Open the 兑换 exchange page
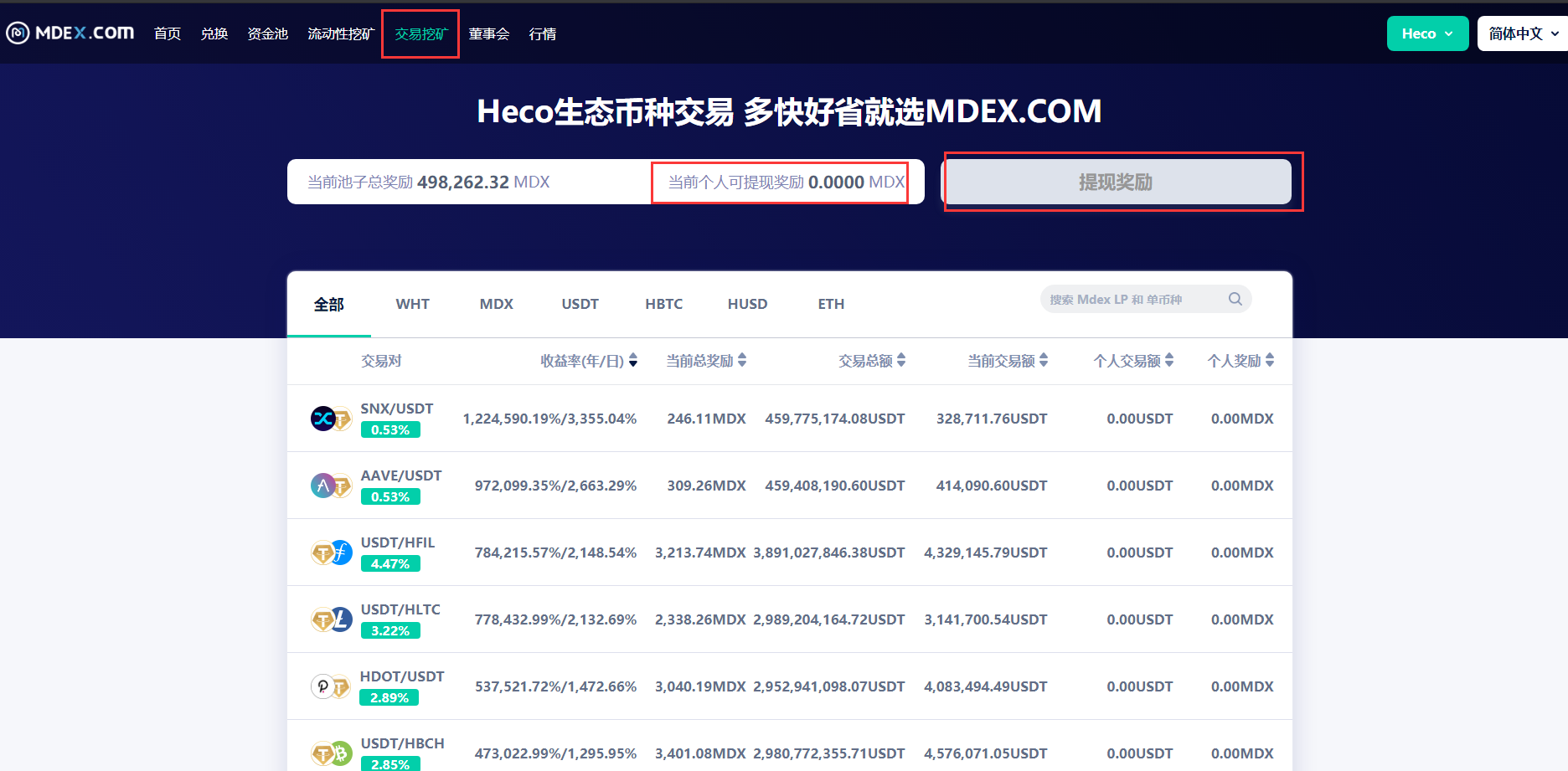 click(214, 33)
